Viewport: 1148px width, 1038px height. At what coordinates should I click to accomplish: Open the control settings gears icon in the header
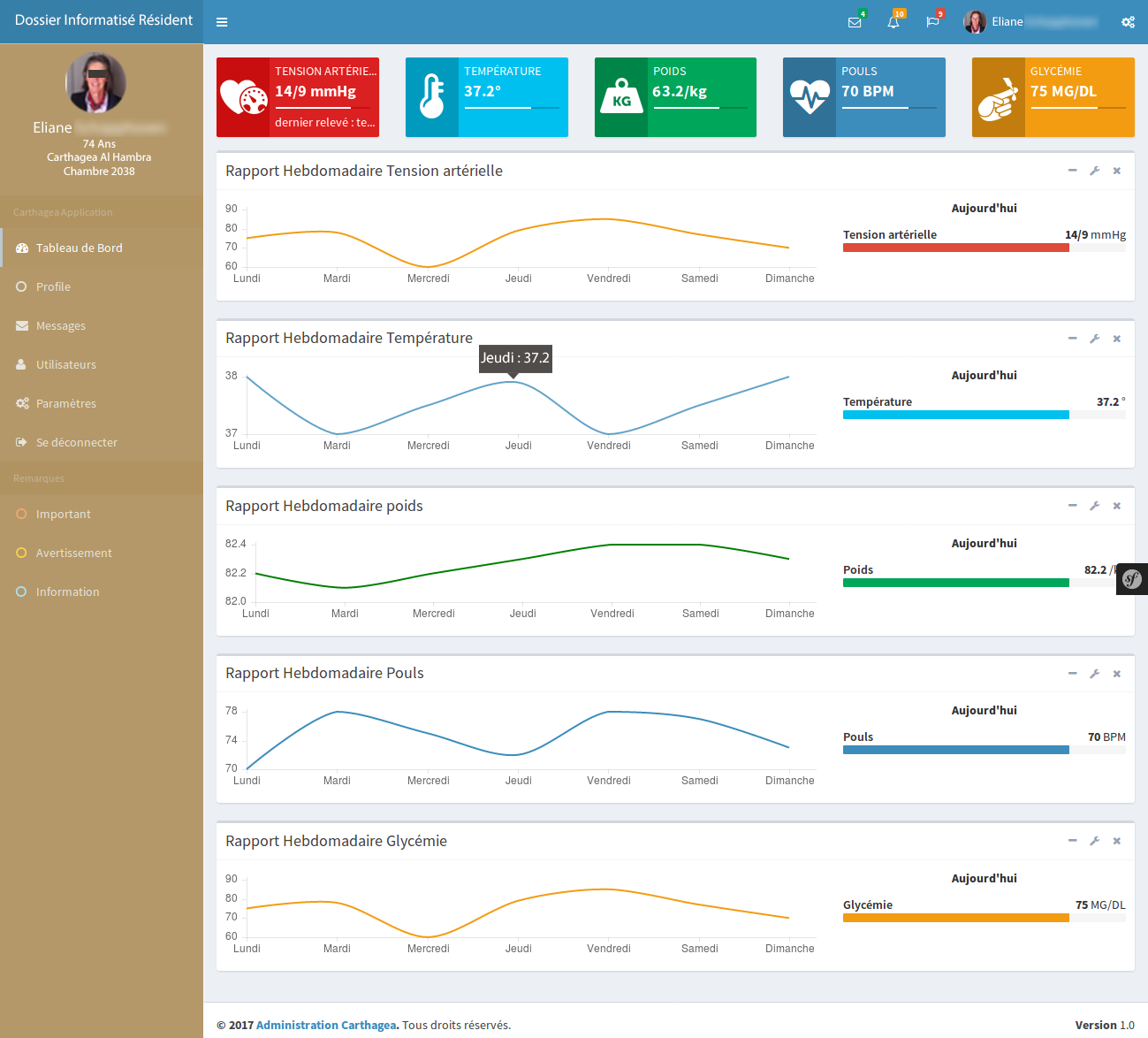pos(1129,22)
